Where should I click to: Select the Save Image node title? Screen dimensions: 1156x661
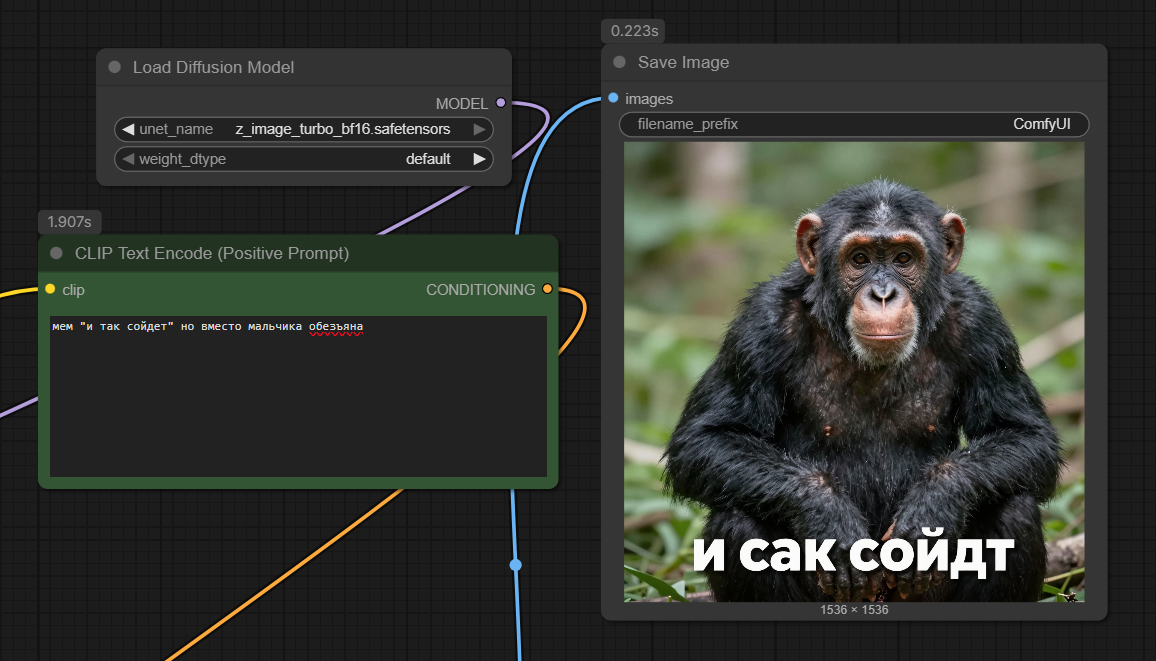pyautogui.click(x=684, y=62)
